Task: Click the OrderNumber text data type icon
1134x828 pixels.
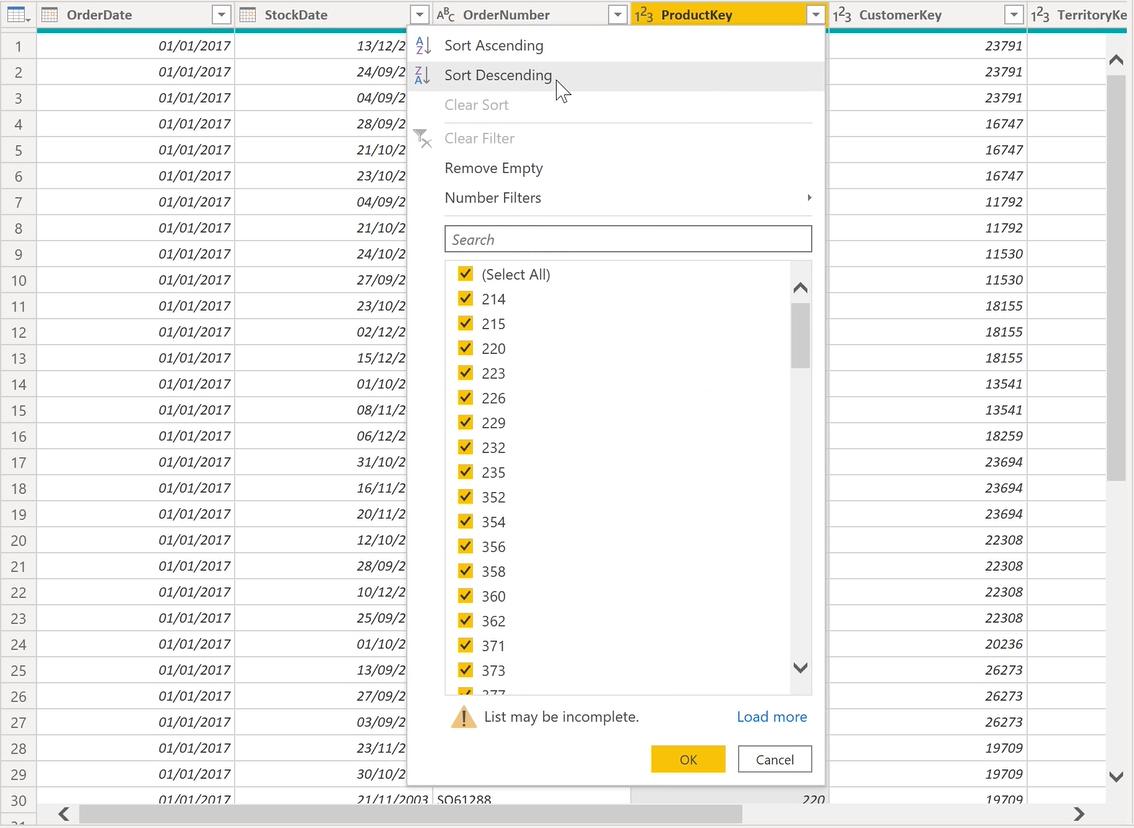Action: pyautogui.click(x=446, y=15)
